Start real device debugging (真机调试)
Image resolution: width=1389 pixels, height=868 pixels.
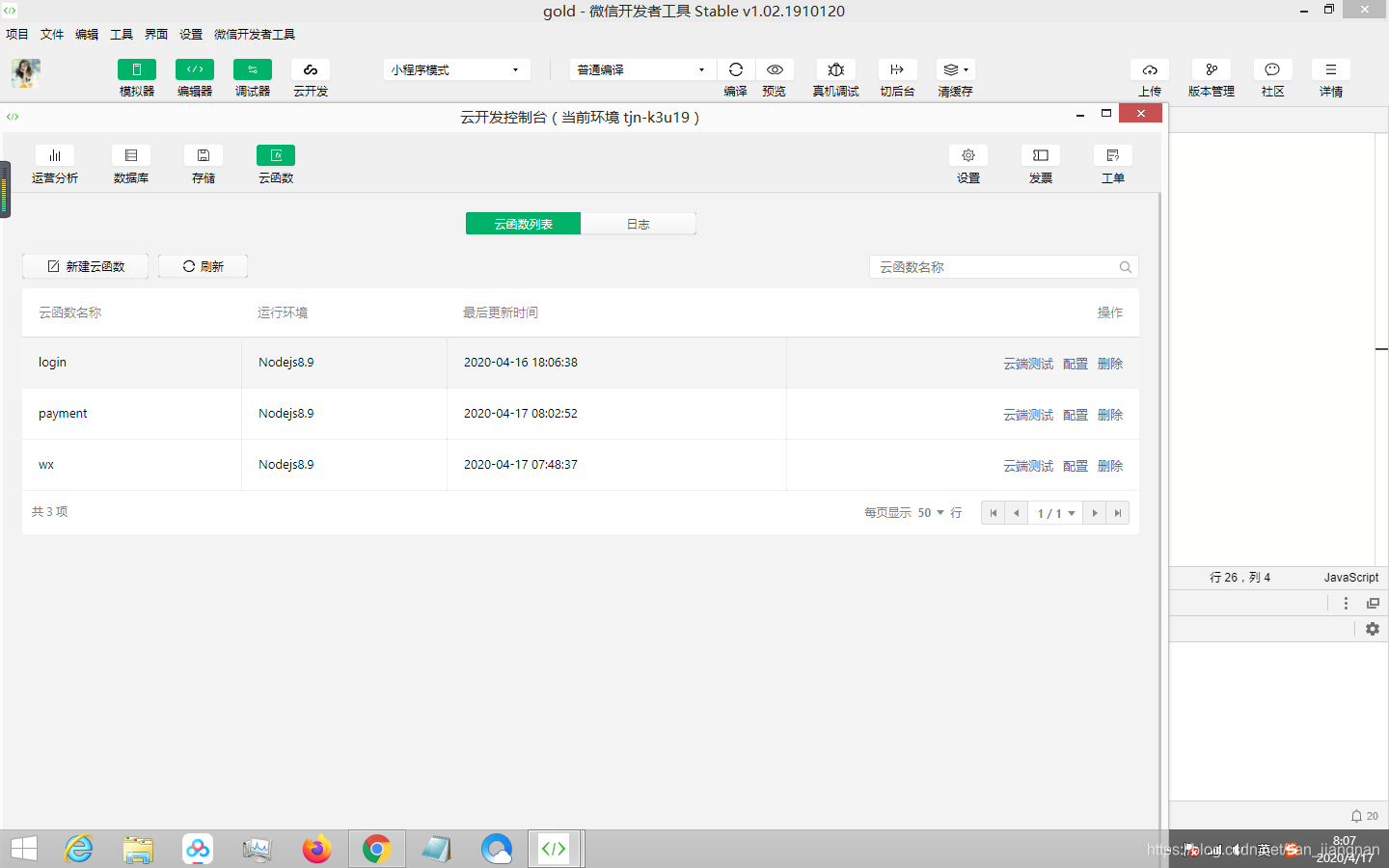[836, 69]
